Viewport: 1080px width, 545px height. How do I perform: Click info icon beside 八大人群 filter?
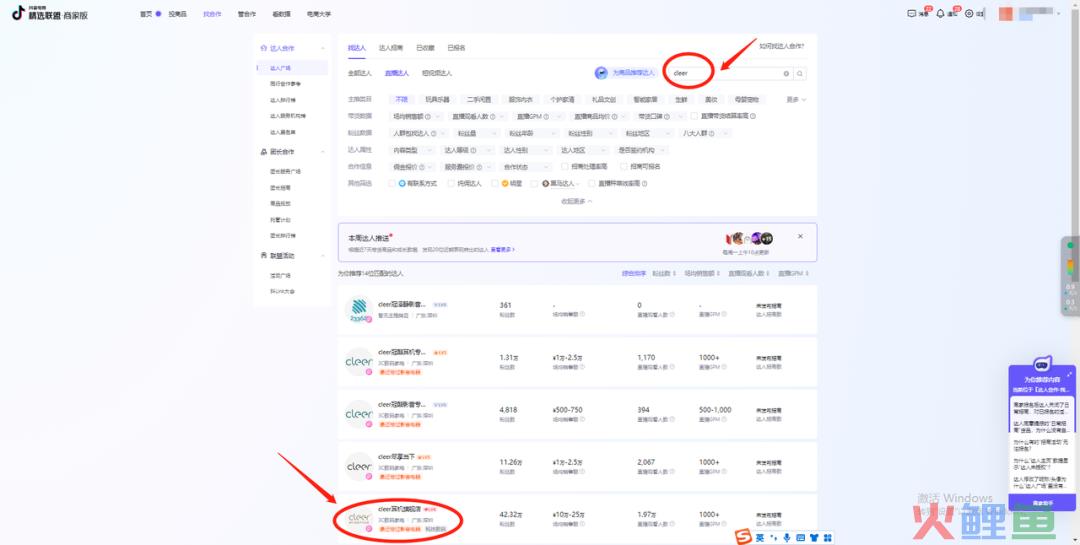tap(712, 133)
